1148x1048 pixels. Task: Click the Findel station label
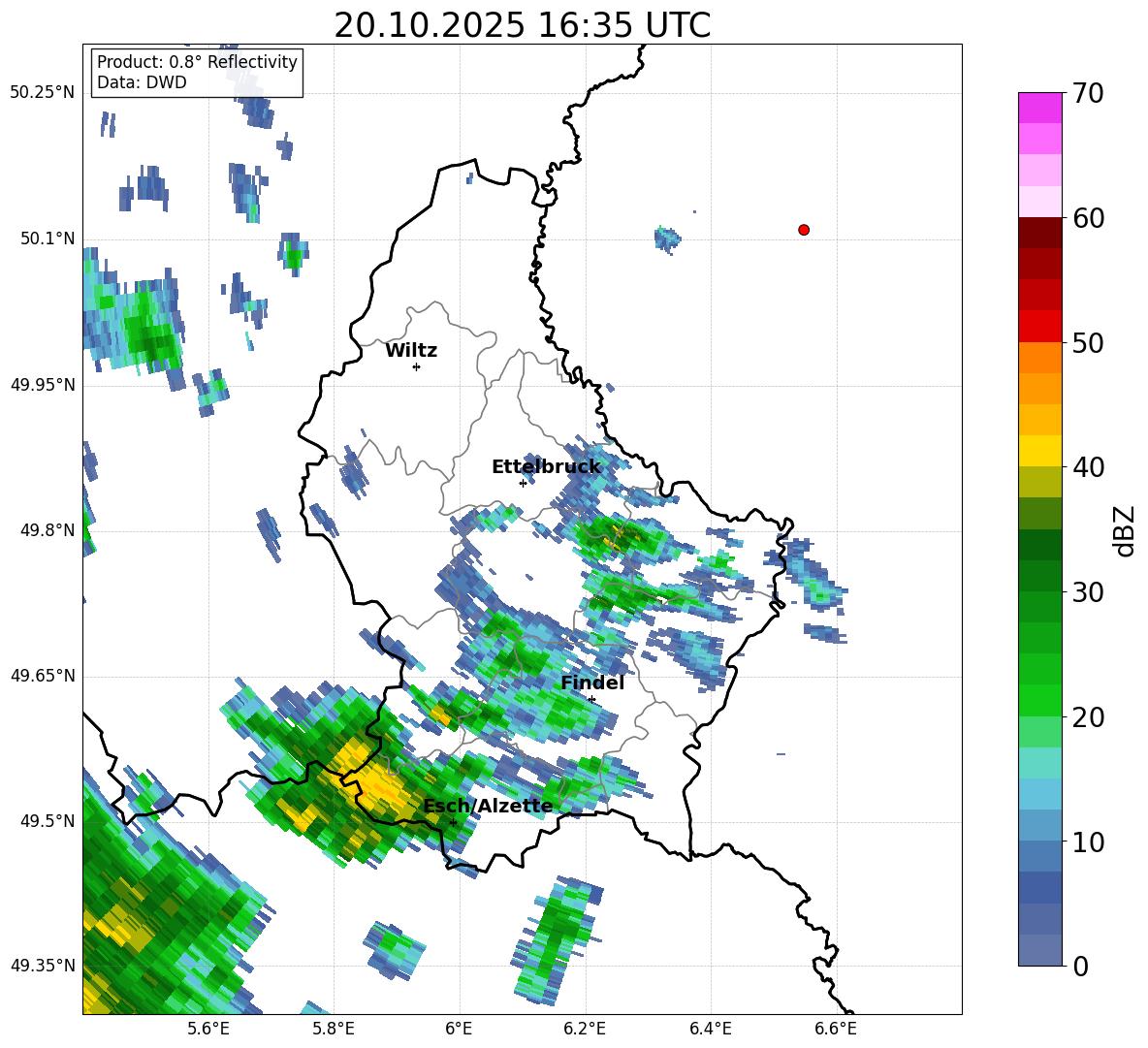tap(592, 683)
